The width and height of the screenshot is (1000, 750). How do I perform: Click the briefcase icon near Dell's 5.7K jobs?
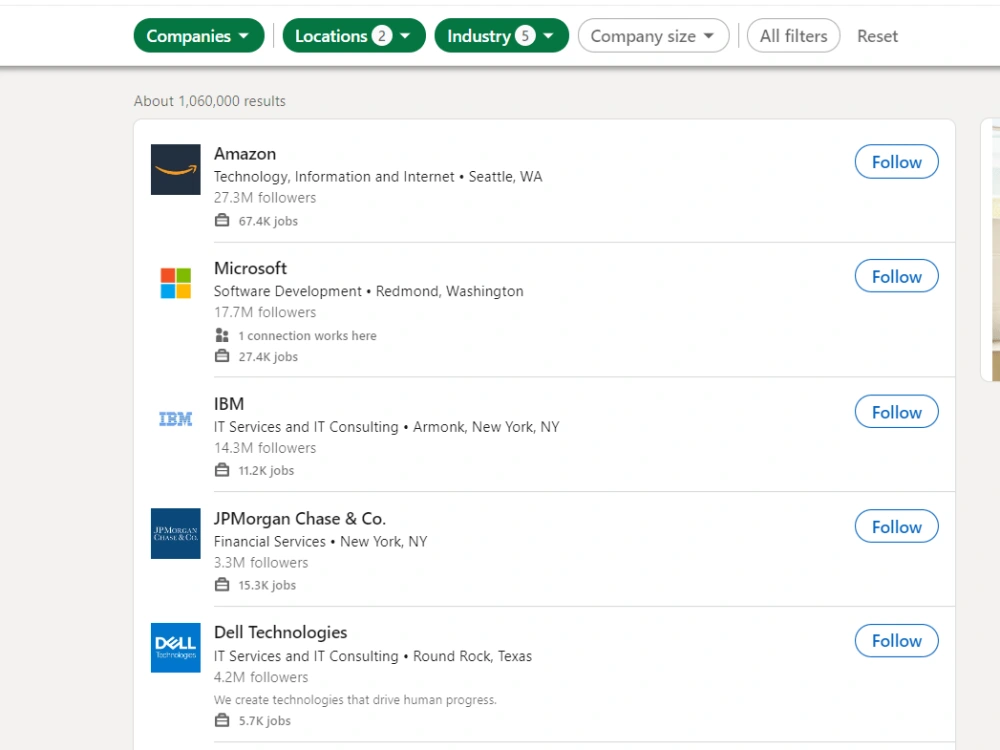pos(221,720)
